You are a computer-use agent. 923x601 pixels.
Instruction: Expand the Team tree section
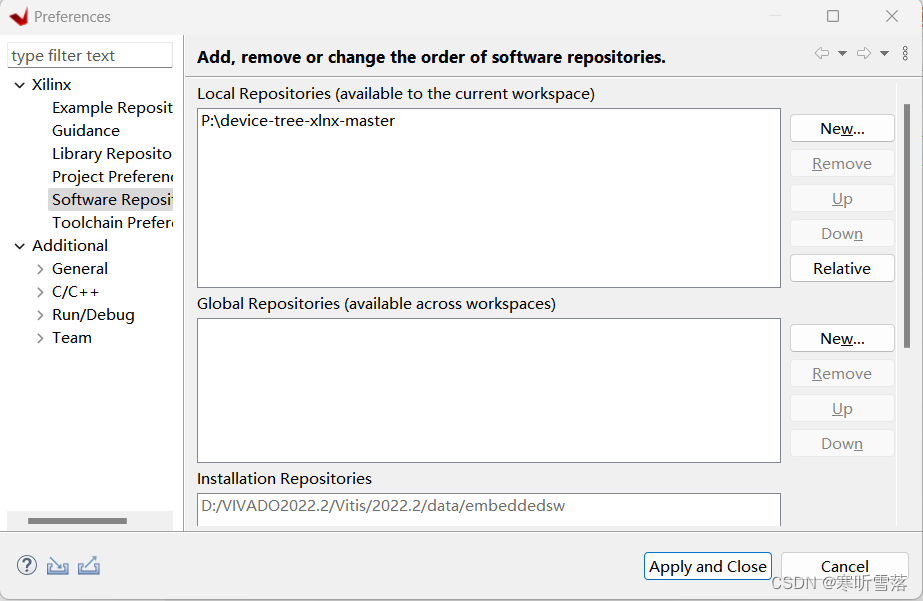click(x=38, y=337)
